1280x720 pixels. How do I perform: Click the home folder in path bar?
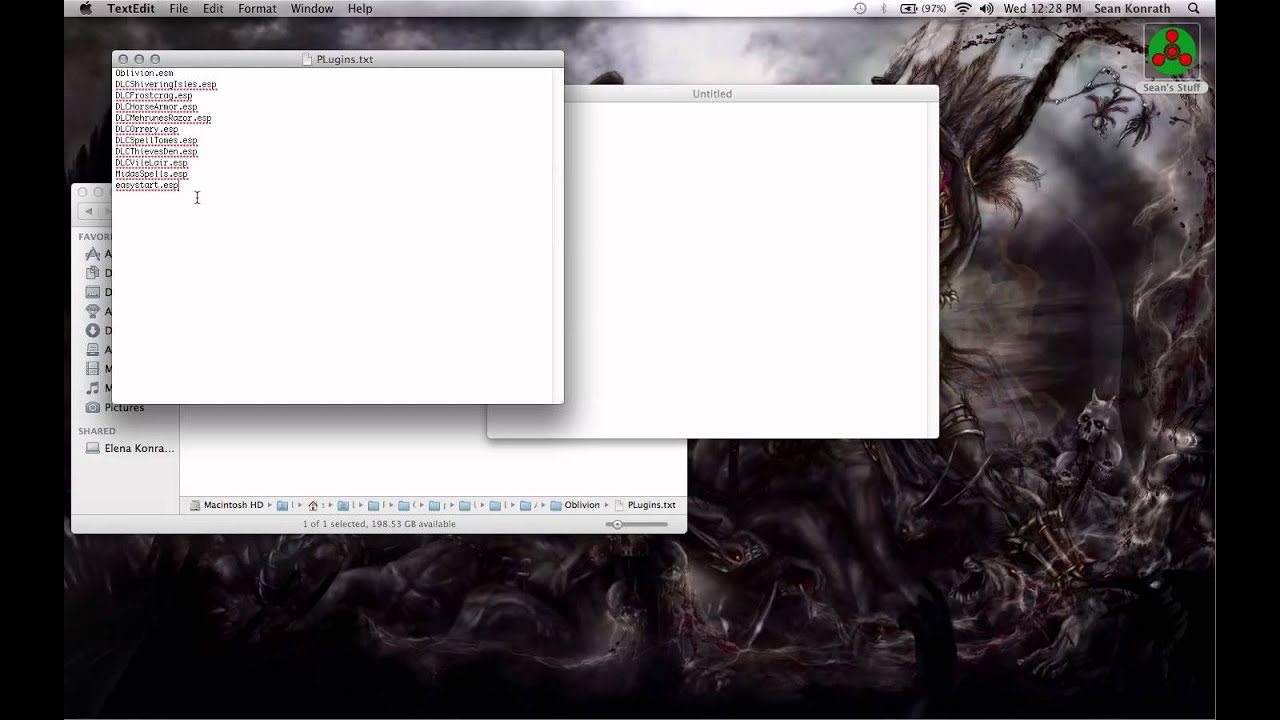tap(313, 505)
